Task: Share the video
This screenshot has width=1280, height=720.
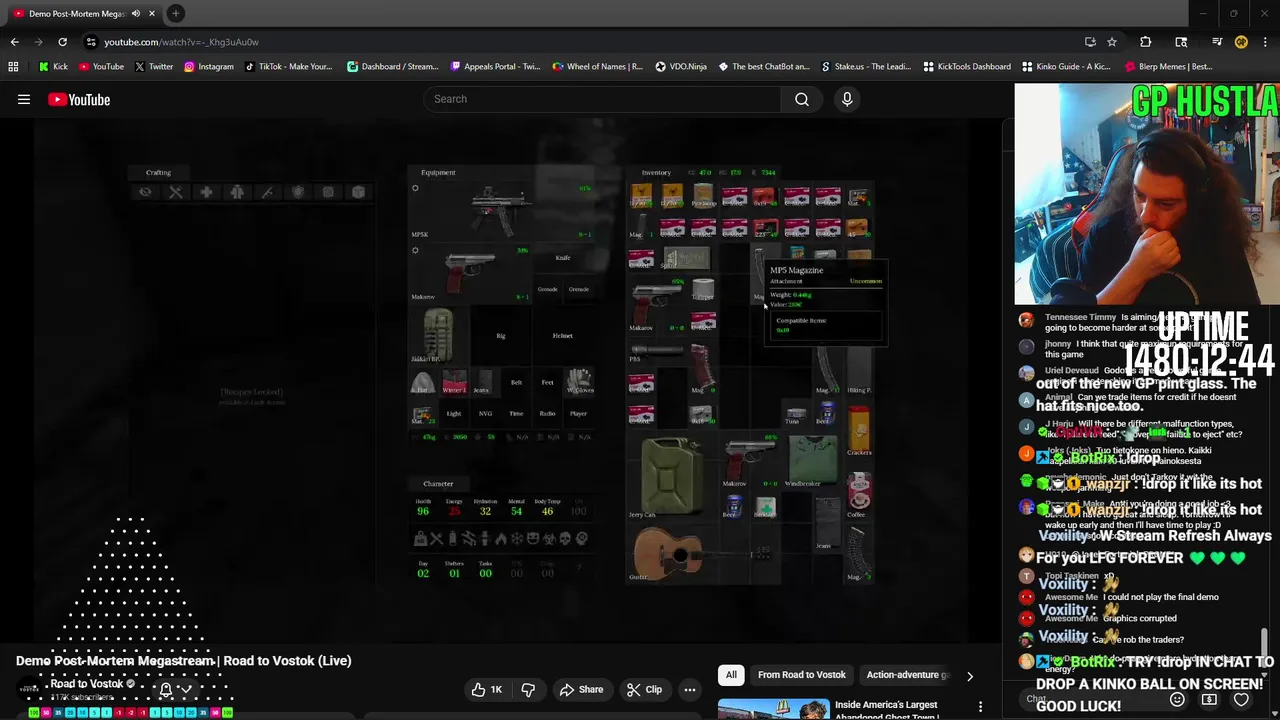Action: click(581, 689)
